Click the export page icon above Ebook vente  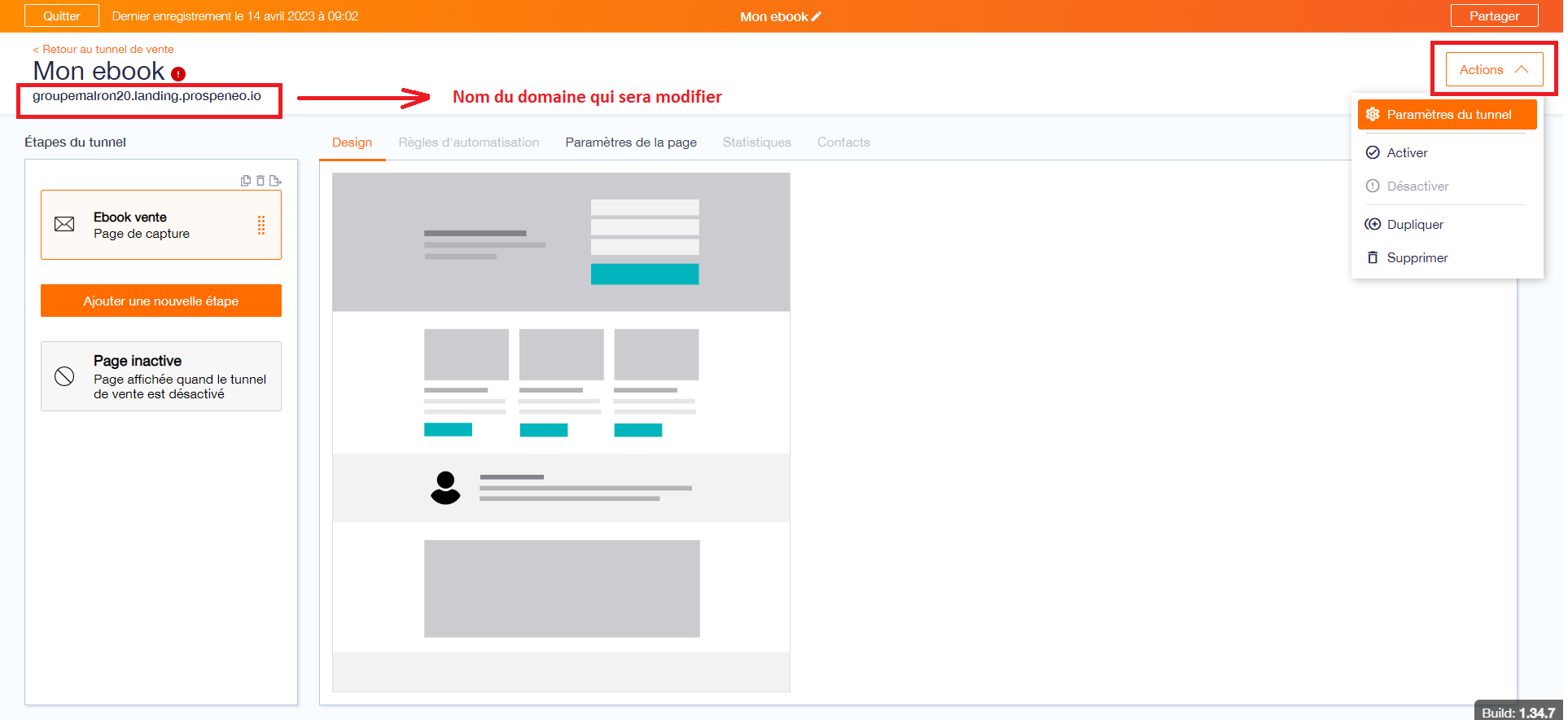click(x=275, y=181)
